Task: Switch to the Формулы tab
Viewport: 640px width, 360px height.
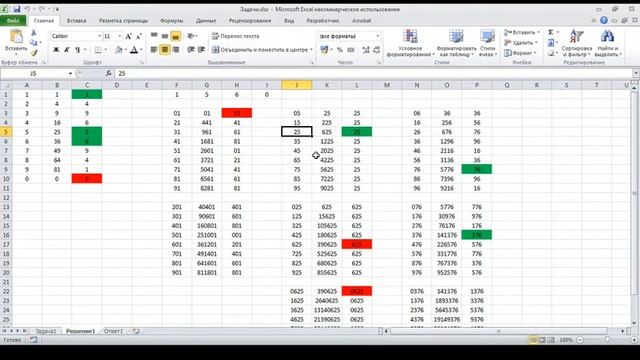Action: pos(171,20)
